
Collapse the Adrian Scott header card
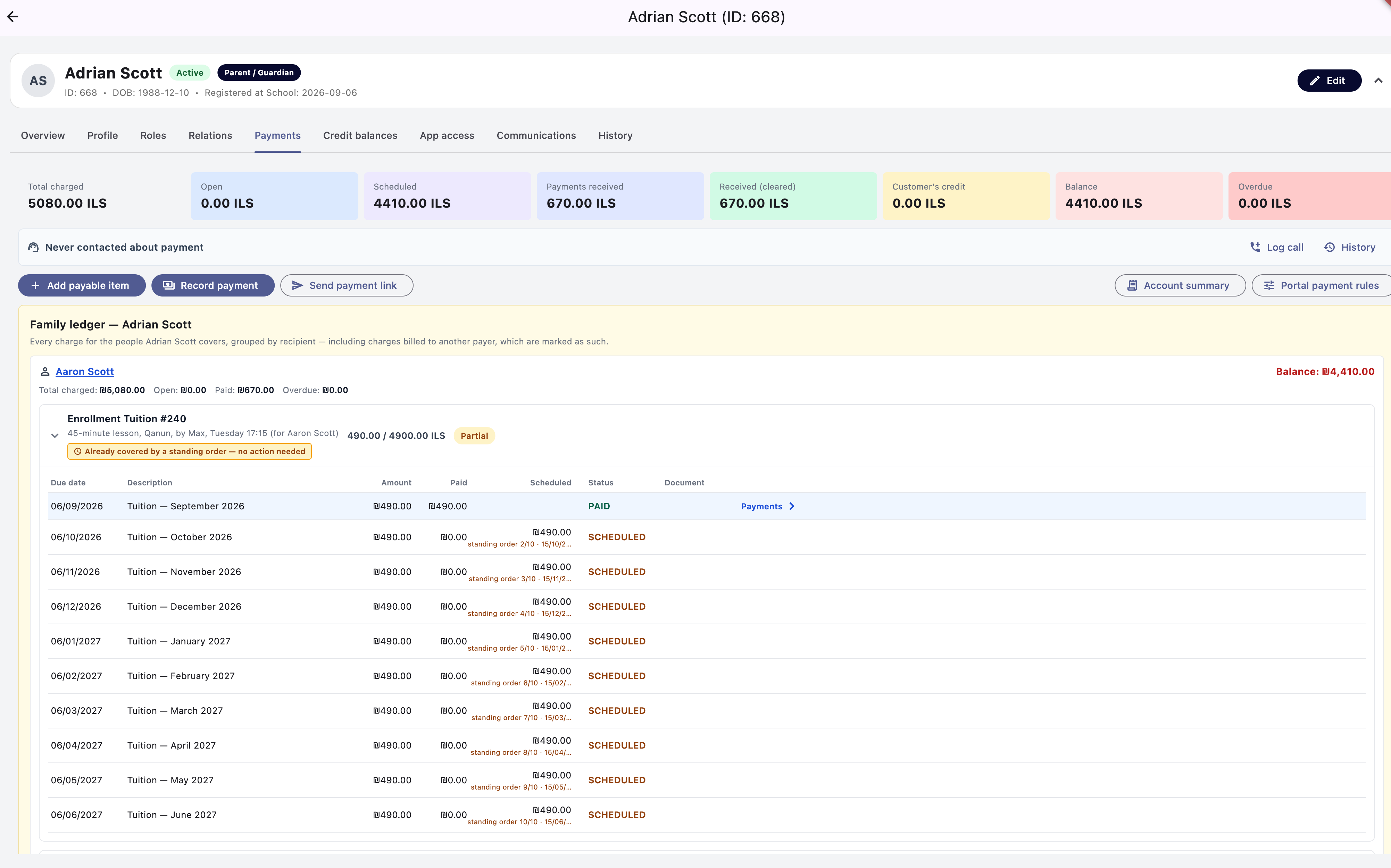pos(1378,80)
